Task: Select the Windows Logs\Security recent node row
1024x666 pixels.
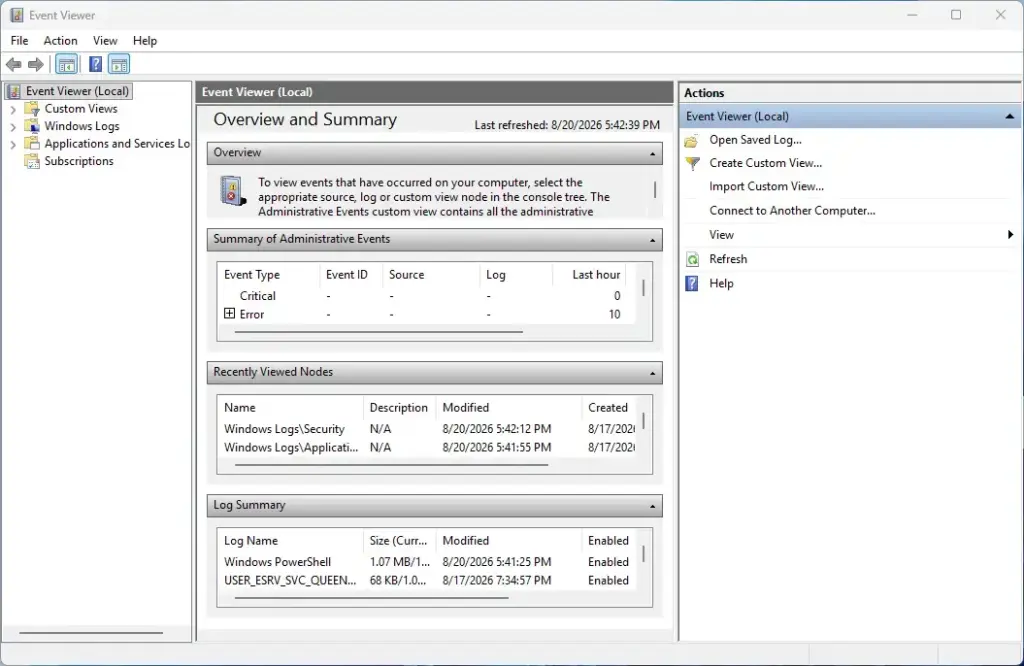Action: [x=427, y=429]
